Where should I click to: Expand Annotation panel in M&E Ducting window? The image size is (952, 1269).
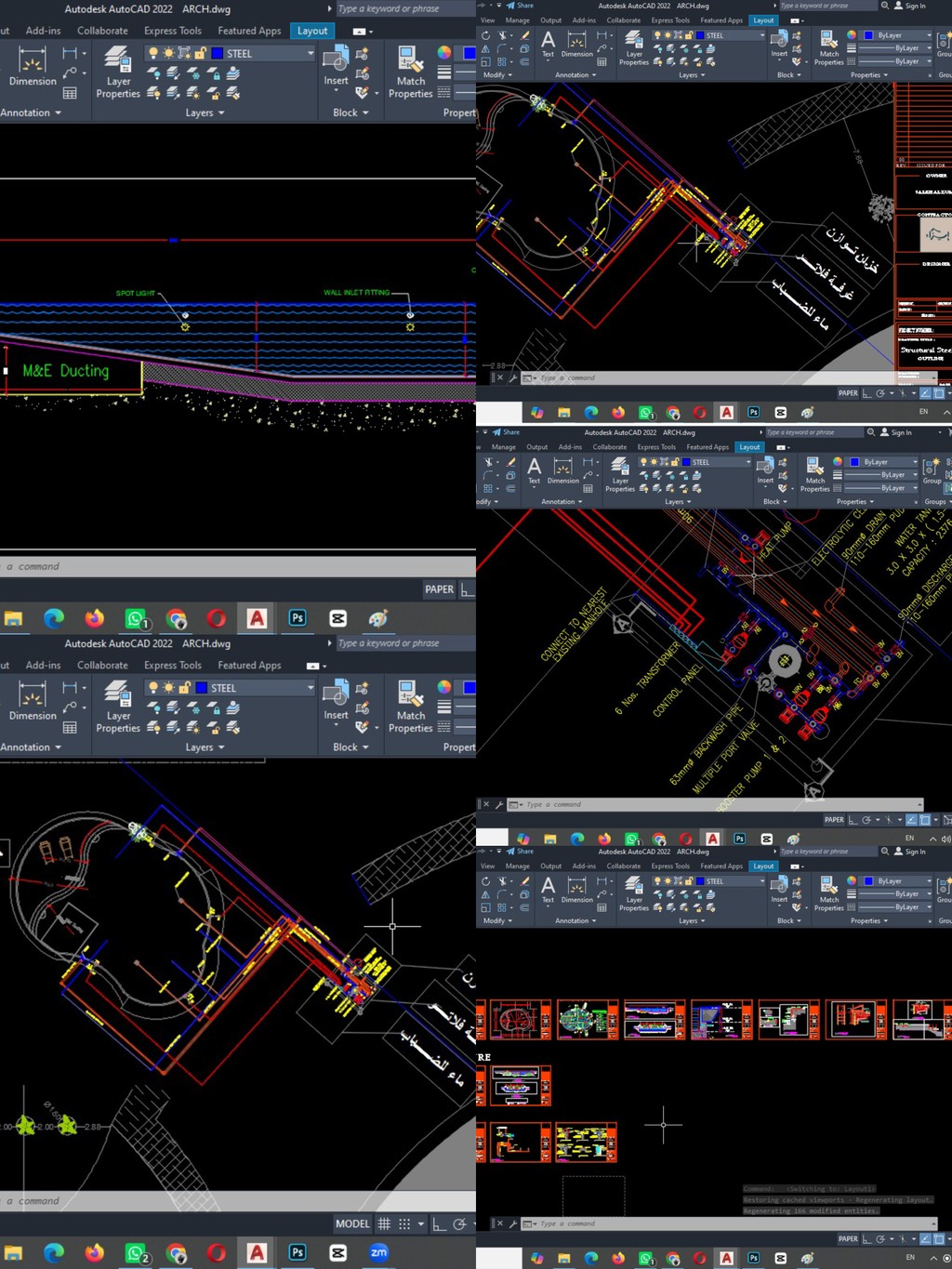[x=31, y=112]
